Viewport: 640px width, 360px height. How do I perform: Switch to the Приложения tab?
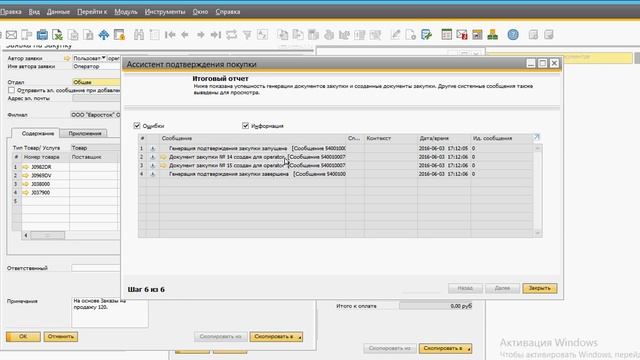[84, 133]
